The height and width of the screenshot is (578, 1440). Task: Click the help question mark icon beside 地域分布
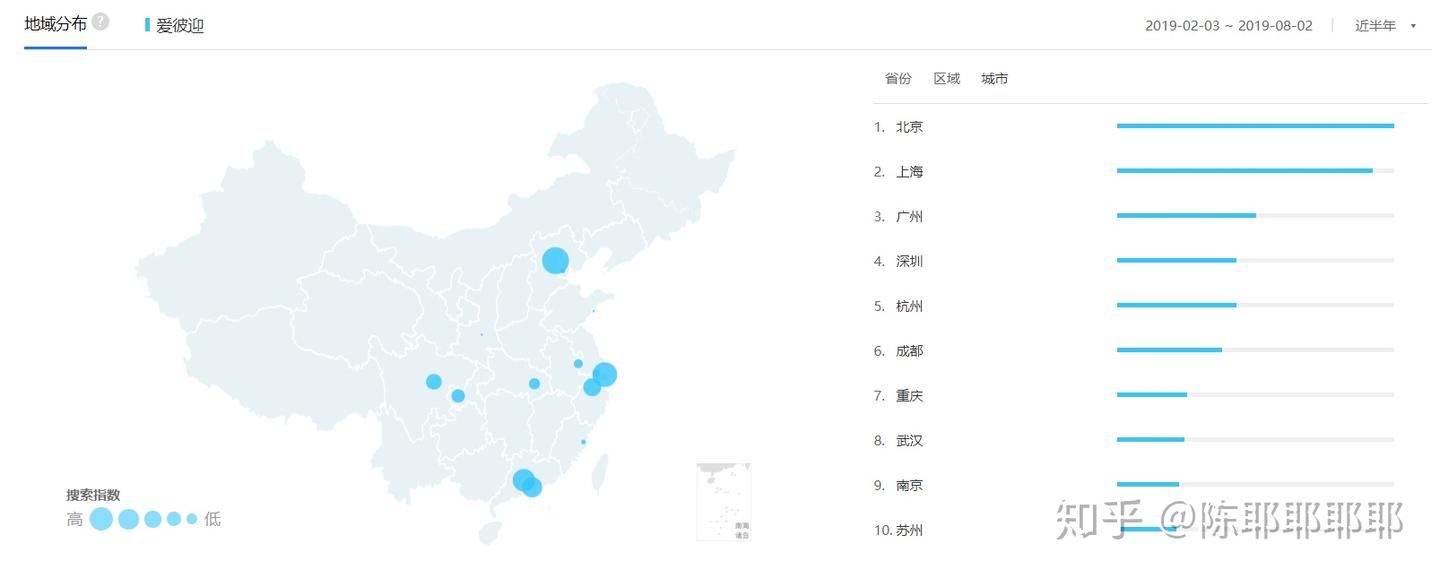tap(100, 22)
